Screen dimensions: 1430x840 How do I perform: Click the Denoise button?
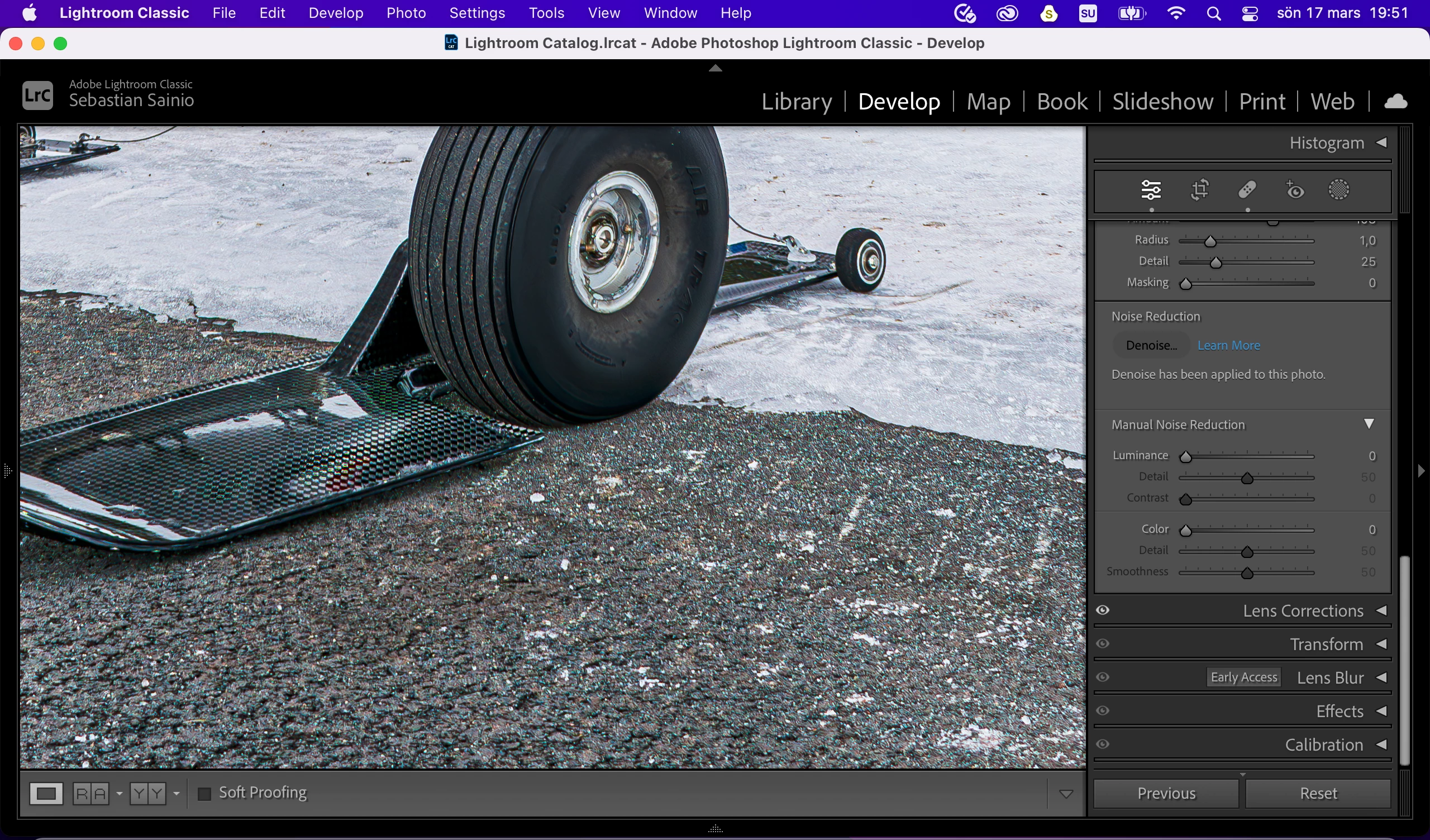[1151, 345]
